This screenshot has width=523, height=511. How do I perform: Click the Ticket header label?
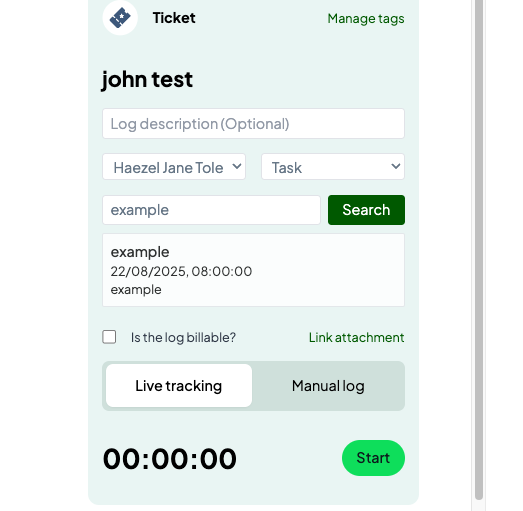[174, 18]
